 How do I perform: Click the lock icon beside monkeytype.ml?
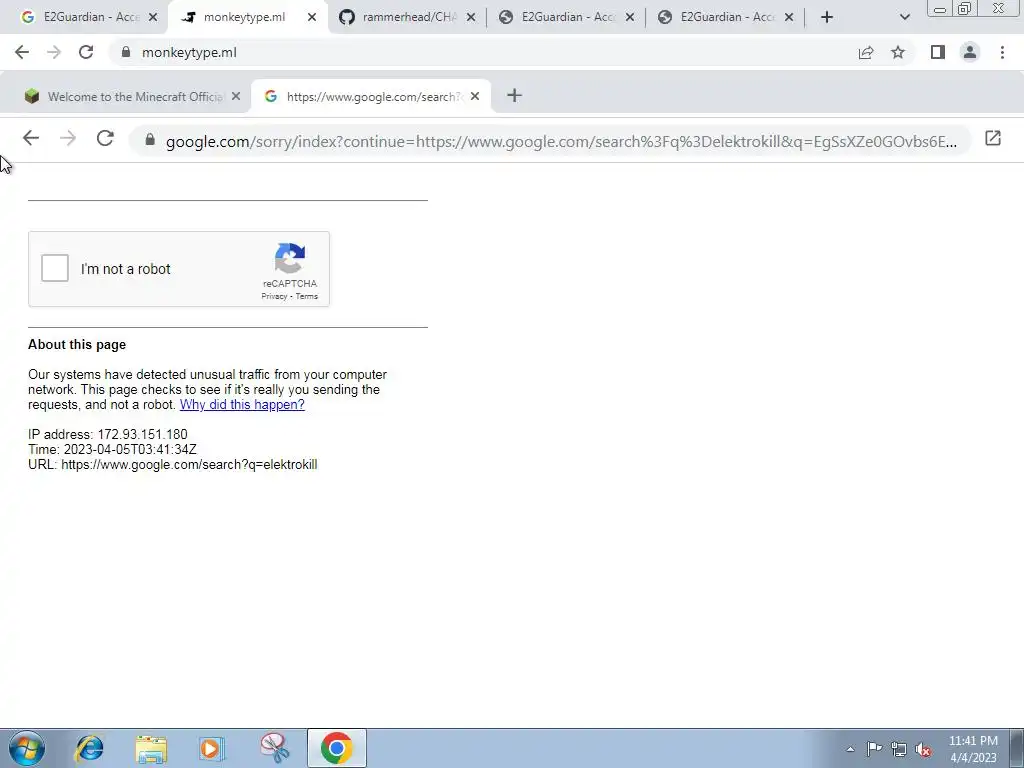click(x=126, y=52)
